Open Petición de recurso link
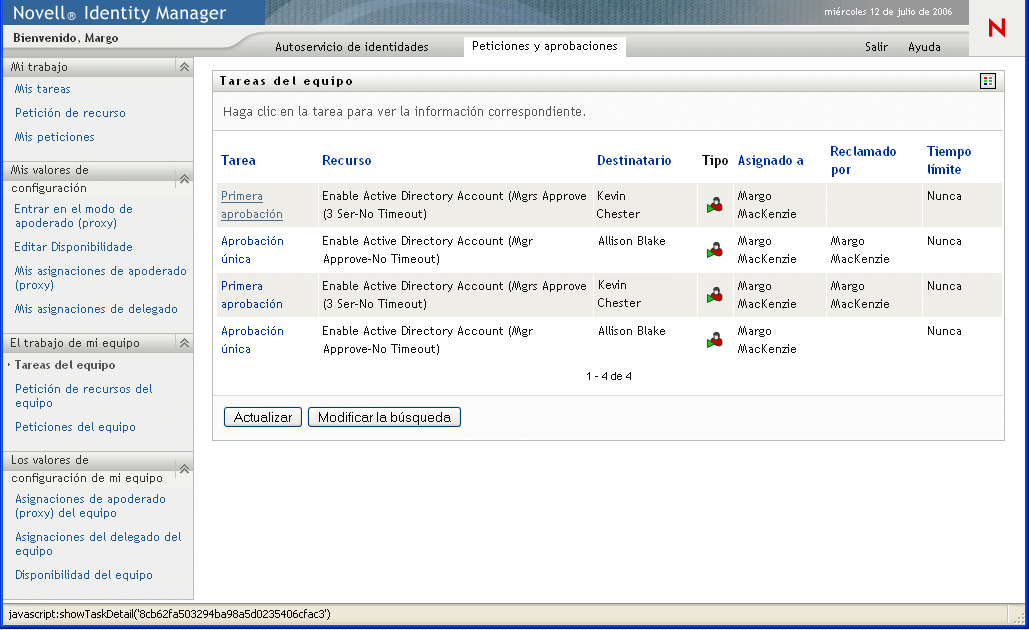This screenshot has width=1029, height=630. (x=70, y=113)
